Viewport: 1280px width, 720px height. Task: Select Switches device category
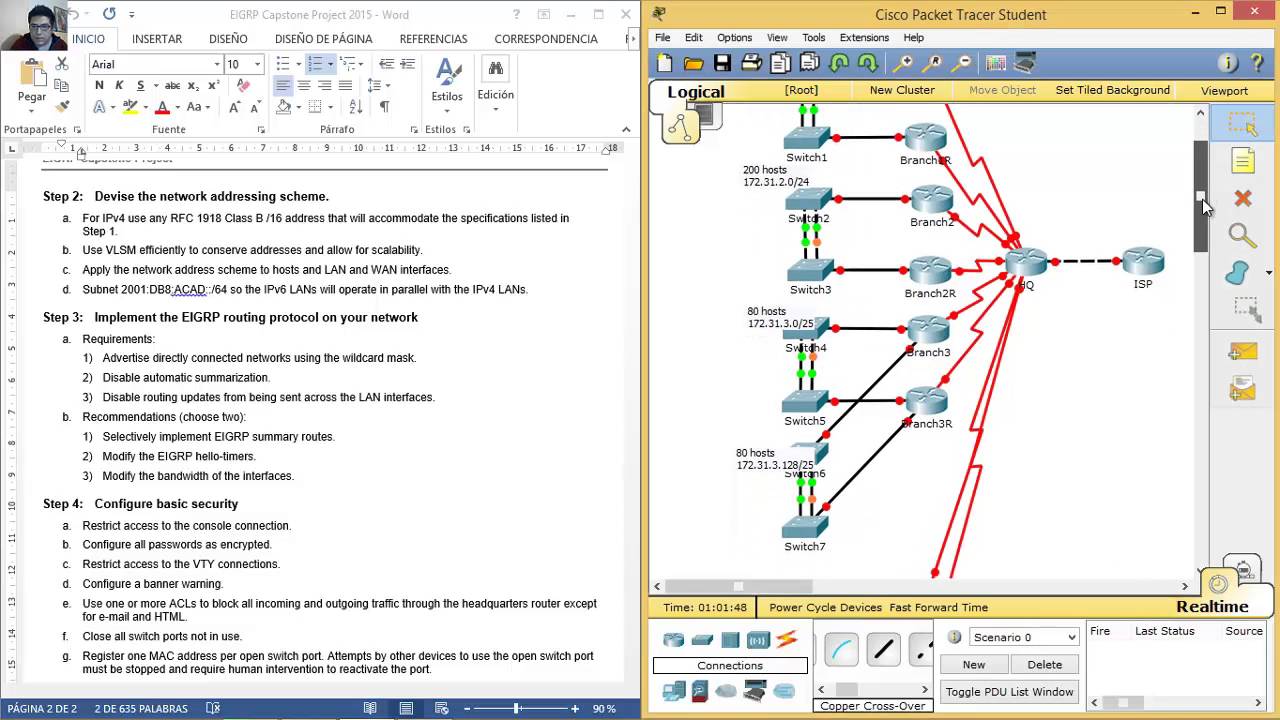pyautogui.click(x=702, y=640)
